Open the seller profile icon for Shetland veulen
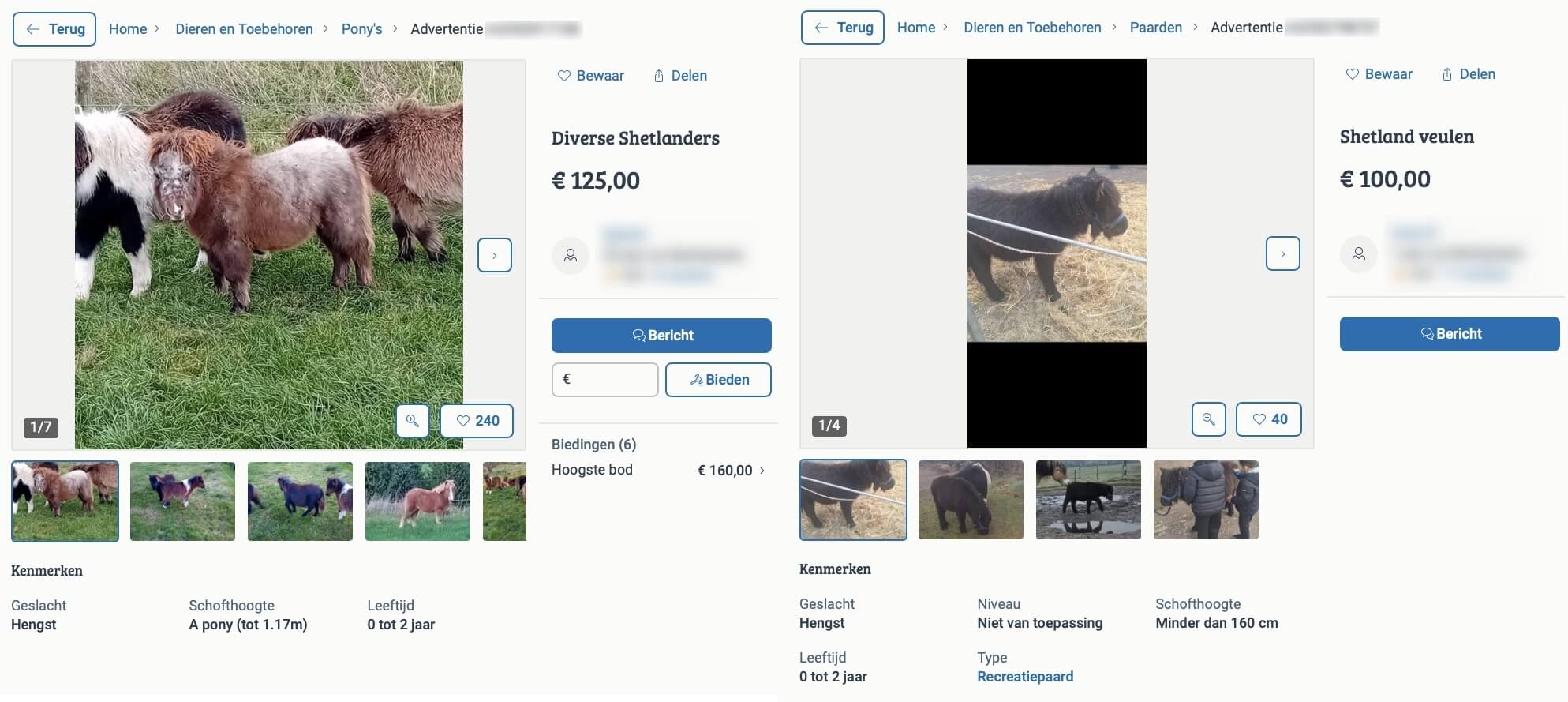 (x=1359, y=254)
